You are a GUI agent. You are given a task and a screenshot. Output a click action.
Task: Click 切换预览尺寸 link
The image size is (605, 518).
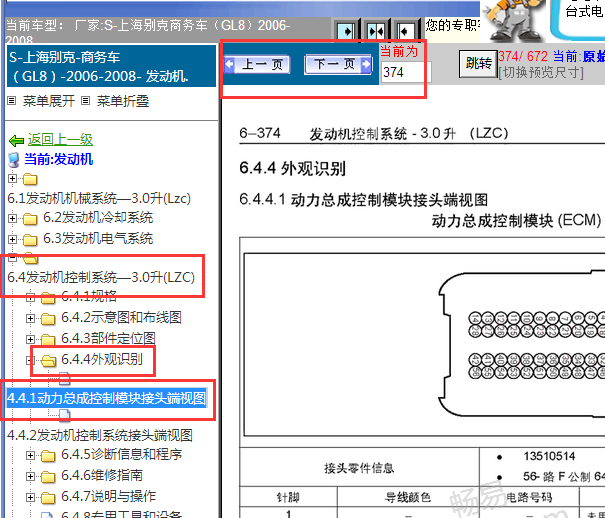pyautogui.click(x=541, y=72)
